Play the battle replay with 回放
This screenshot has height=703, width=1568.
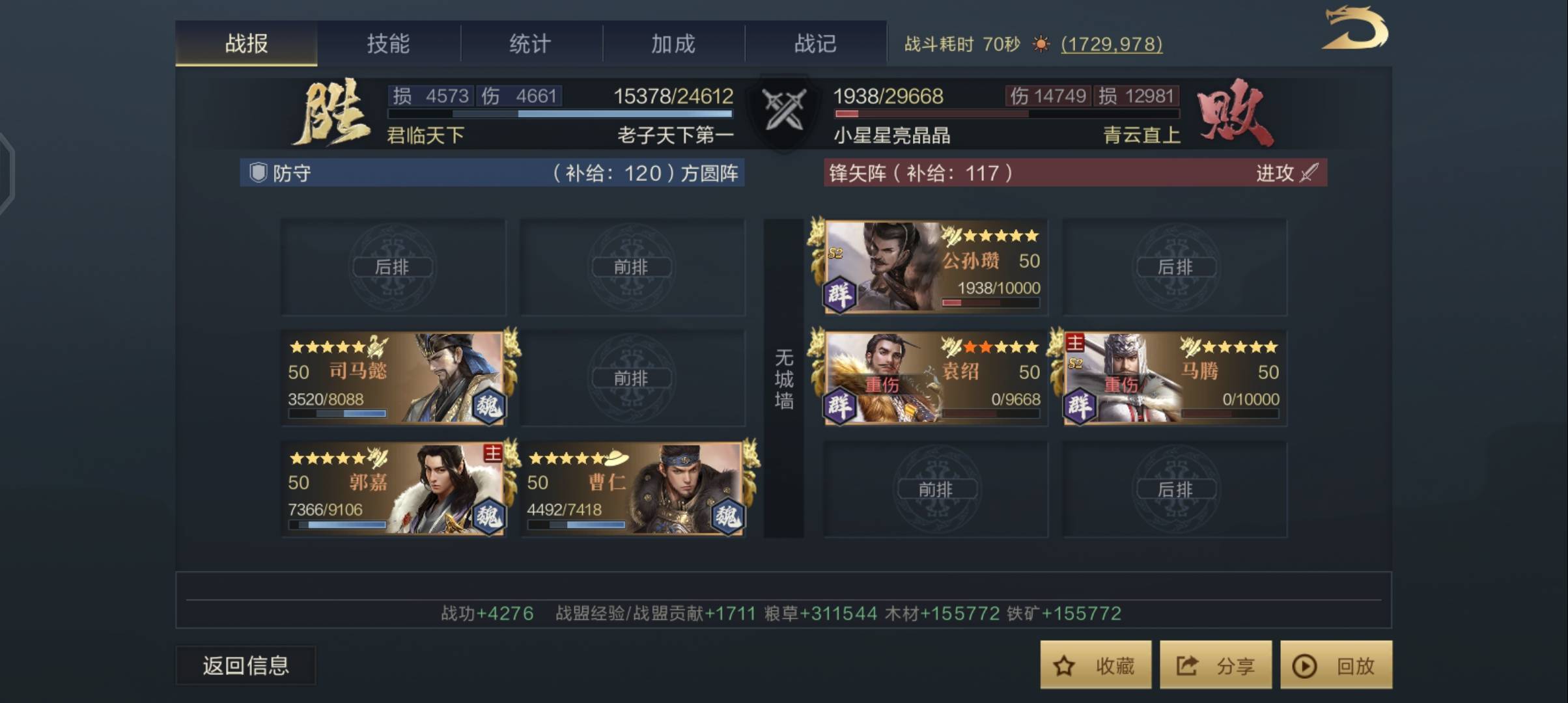(x=1336, y=665)
